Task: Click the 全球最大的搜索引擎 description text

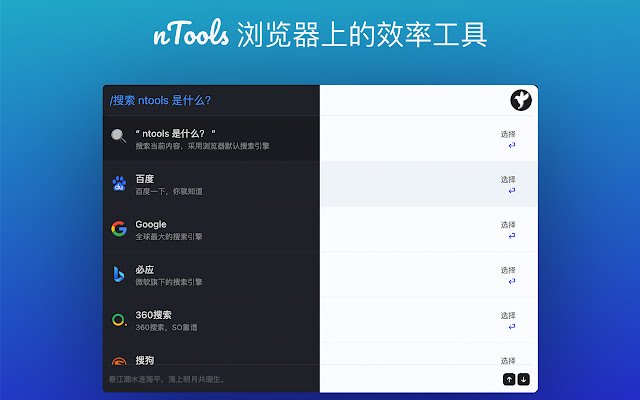Action: tap(169, 236)
